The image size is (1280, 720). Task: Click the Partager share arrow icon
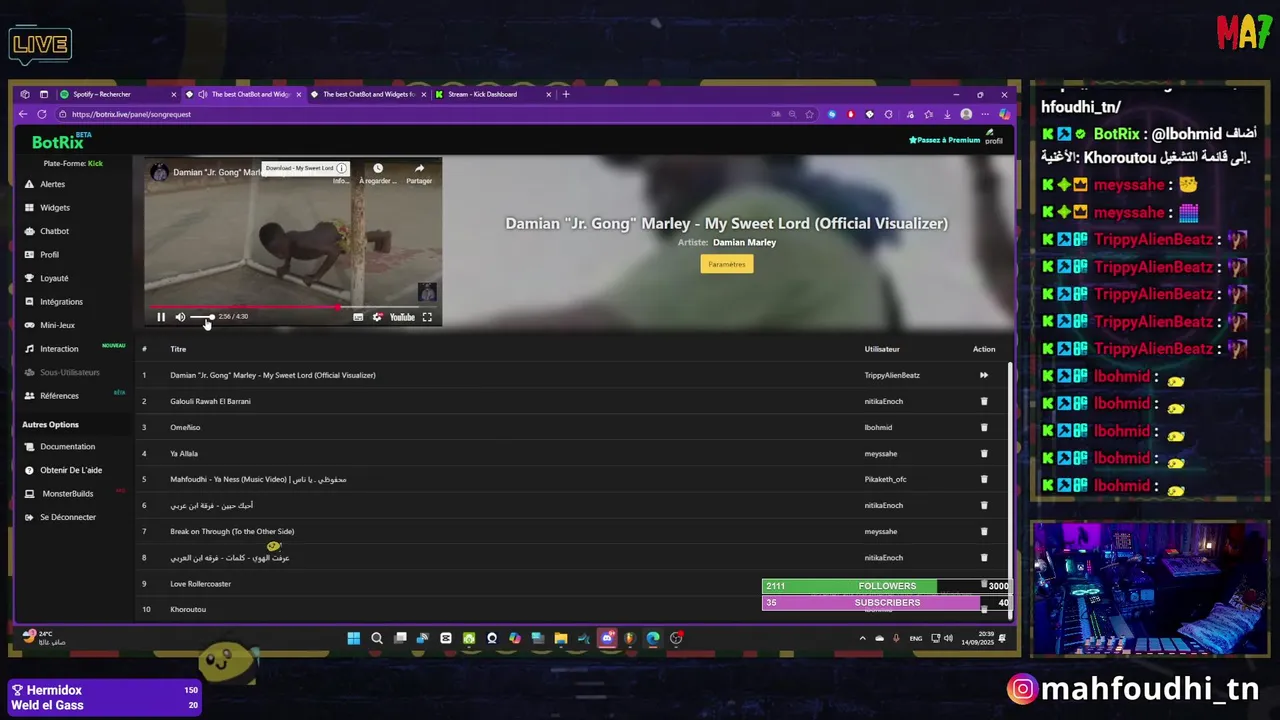pos(419,168)
